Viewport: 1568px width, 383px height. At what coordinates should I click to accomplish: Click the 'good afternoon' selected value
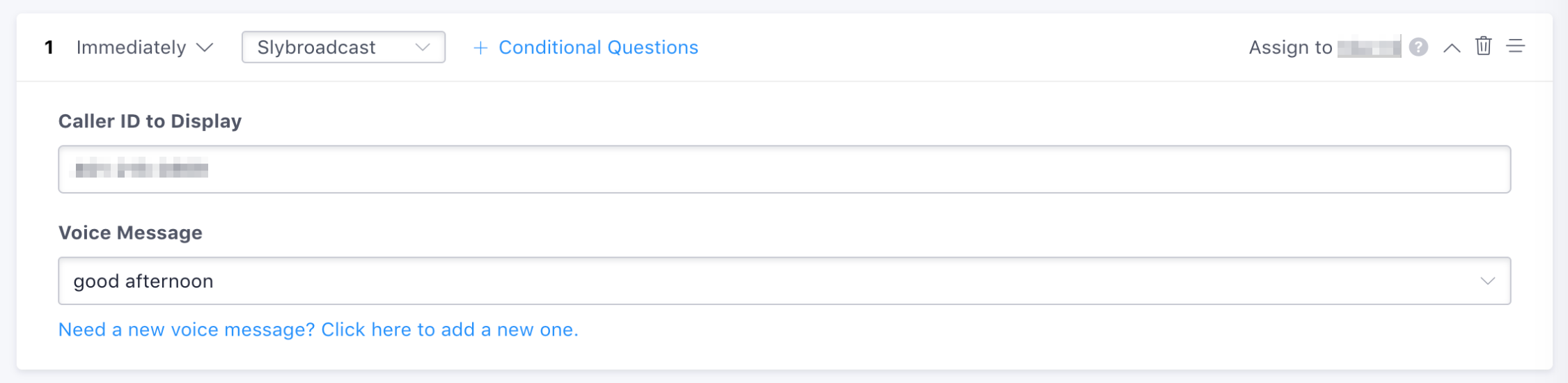pyautogui.click(x=143, y=281)
